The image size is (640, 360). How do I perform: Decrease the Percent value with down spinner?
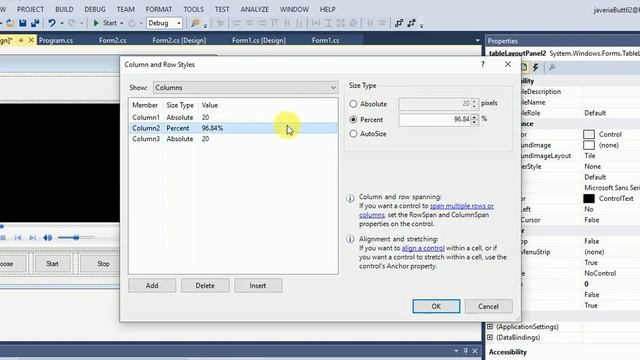[474, 122]
